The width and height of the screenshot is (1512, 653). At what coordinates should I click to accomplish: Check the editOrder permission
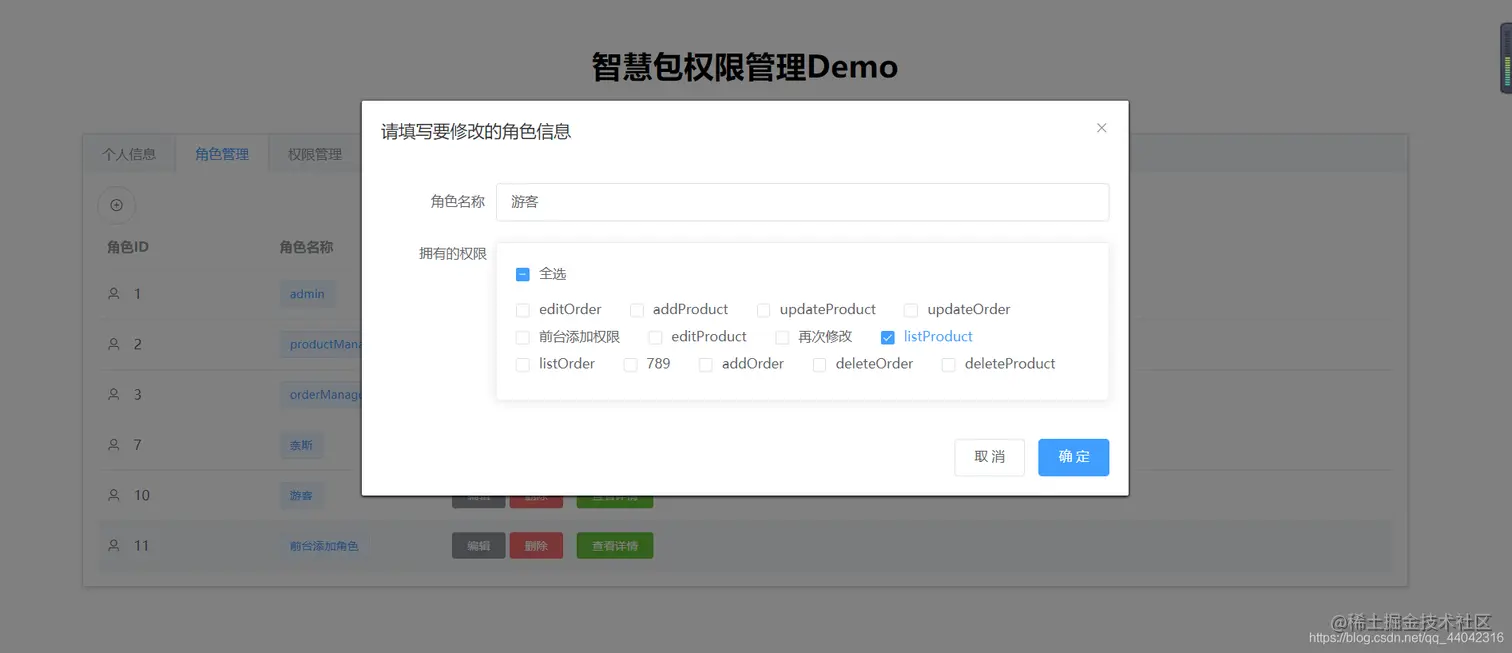523,310
